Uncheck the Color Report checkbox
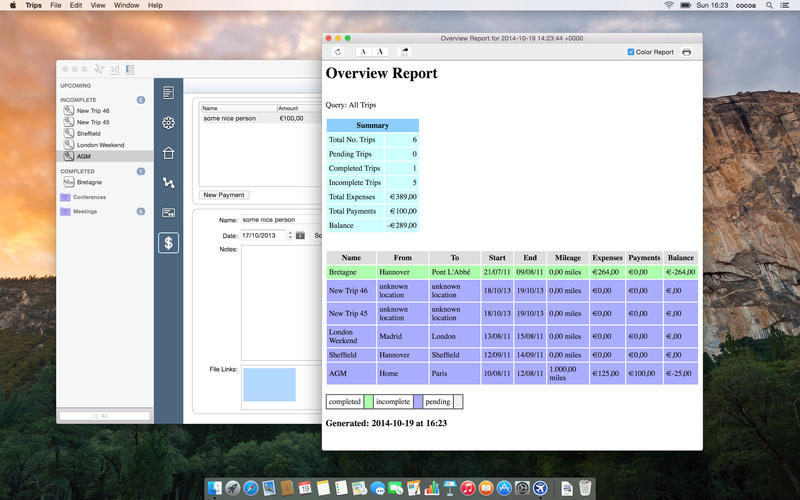The width and height of the screenshot is (800, 500). [630, 52]
